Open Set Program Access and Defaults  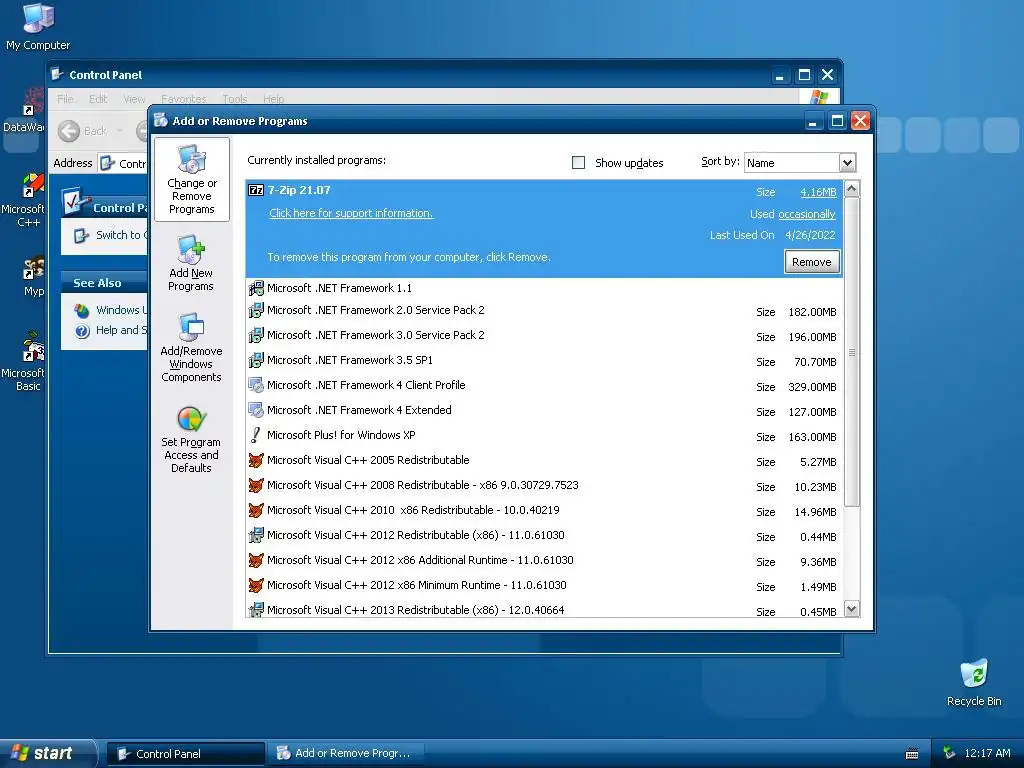tap(191, 440)
